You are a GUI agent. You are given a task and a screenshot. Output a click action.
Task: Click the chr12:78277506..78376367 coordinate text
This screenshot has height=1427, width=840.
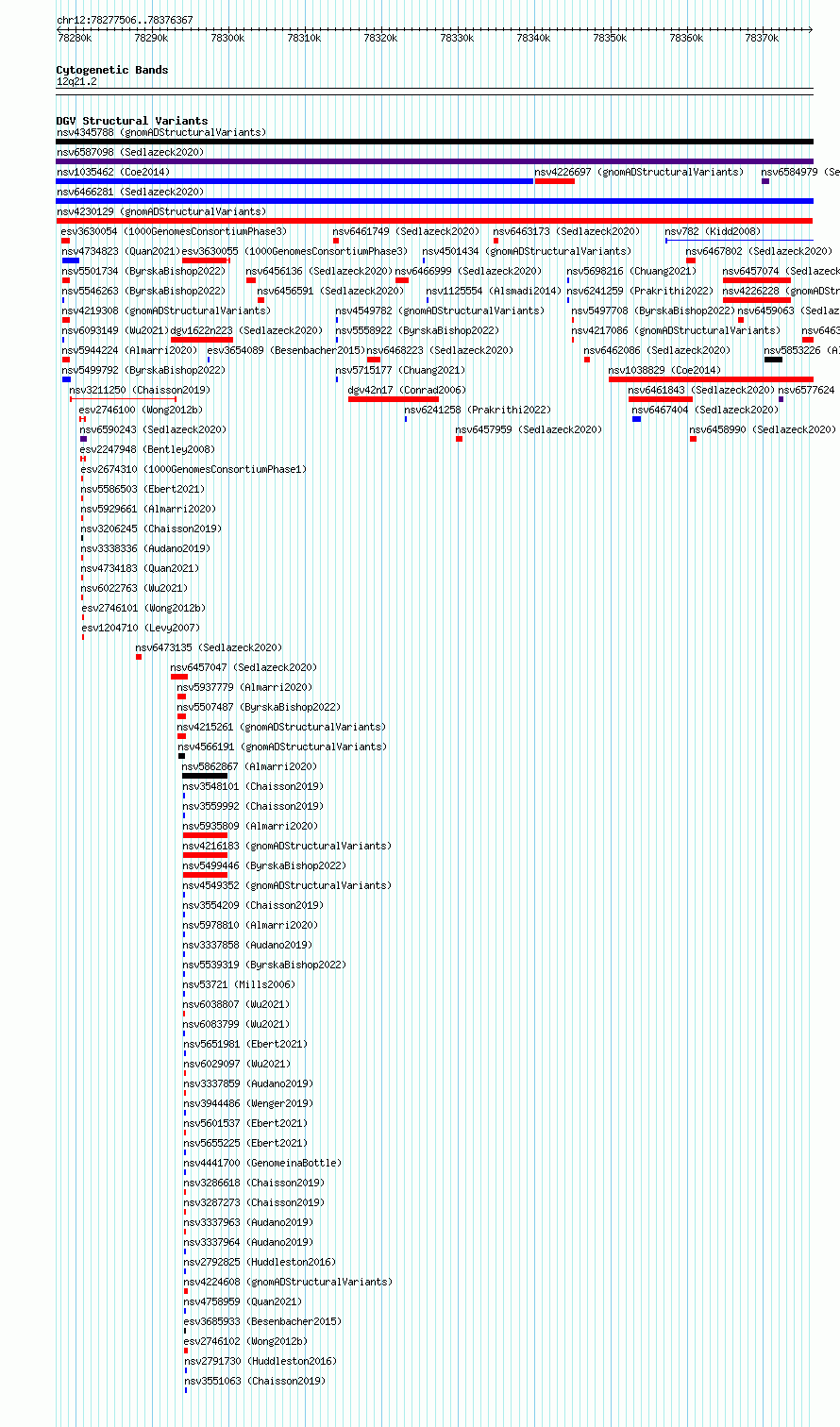point(125,20)
